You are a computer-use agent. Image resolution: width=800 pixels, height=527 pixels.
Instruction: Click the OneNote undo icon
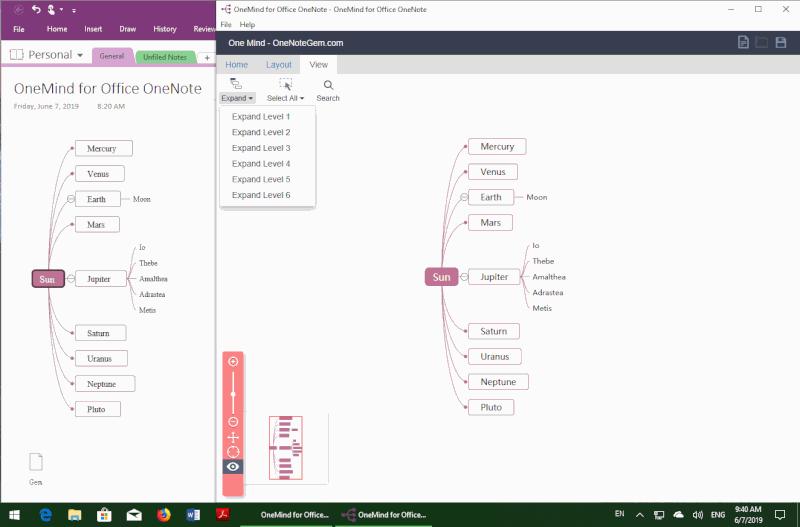pyautogui.click(x=36, y=9)
